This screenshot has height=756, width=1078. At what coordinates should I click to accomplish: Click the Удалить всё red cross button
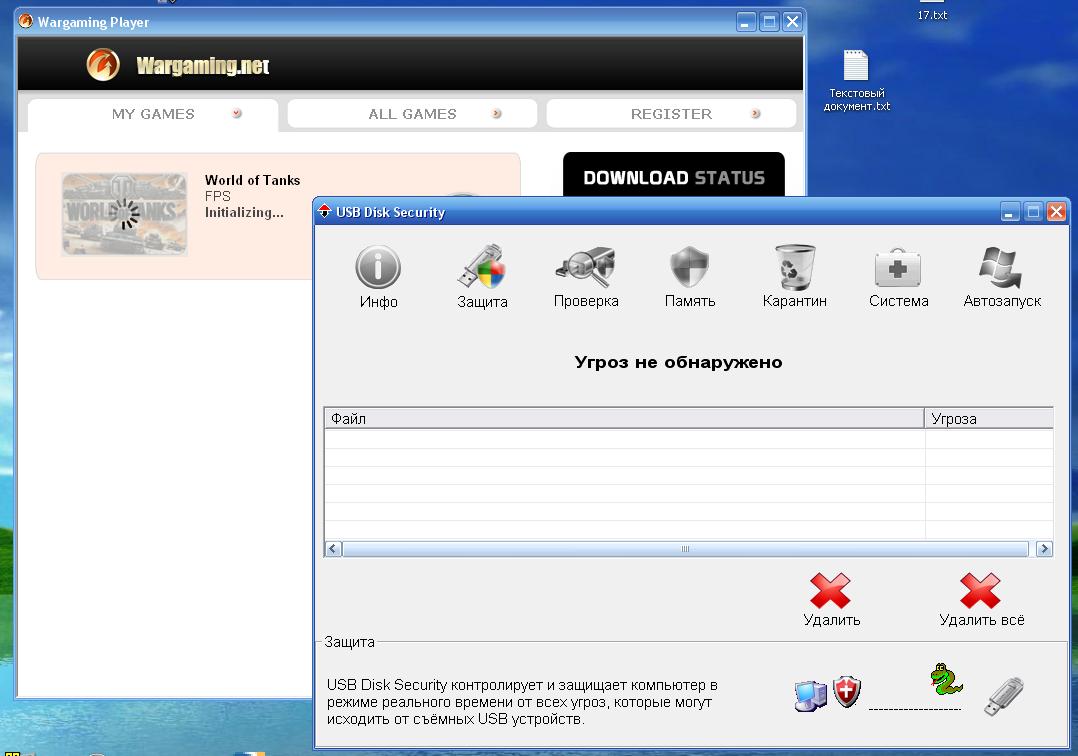[x=981, y=599]
